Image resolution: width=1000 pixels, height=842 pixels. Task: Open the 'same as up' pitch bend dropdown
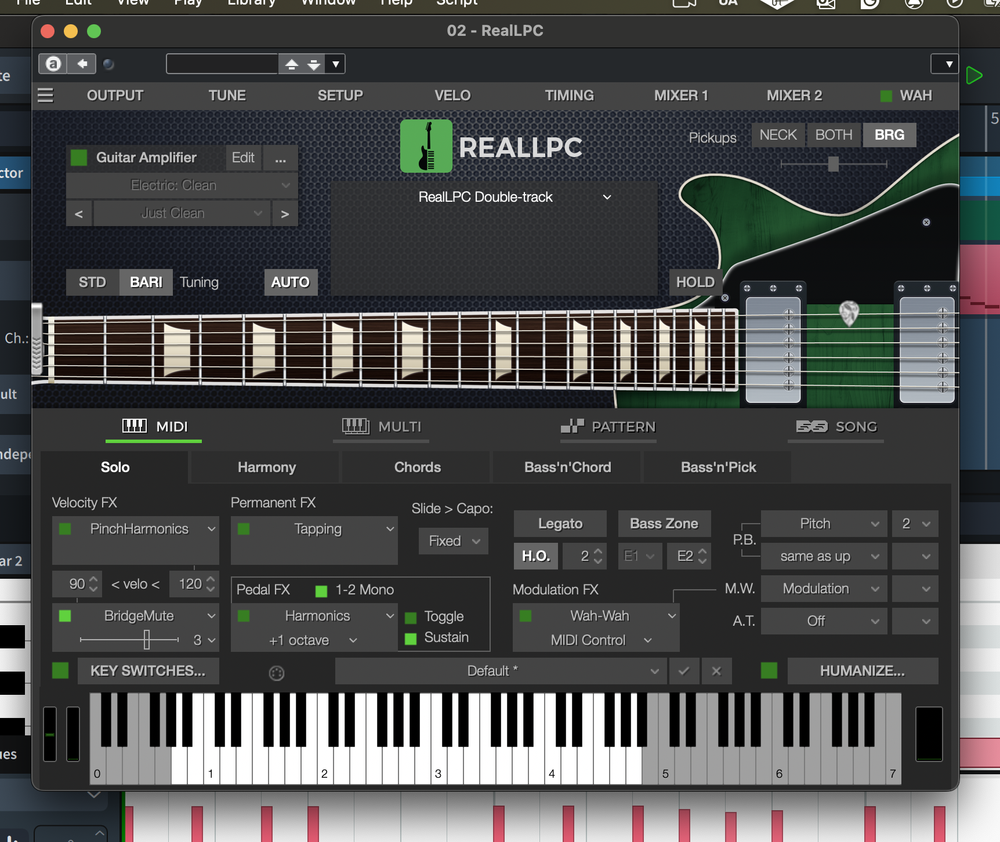(x=823, y=556)
